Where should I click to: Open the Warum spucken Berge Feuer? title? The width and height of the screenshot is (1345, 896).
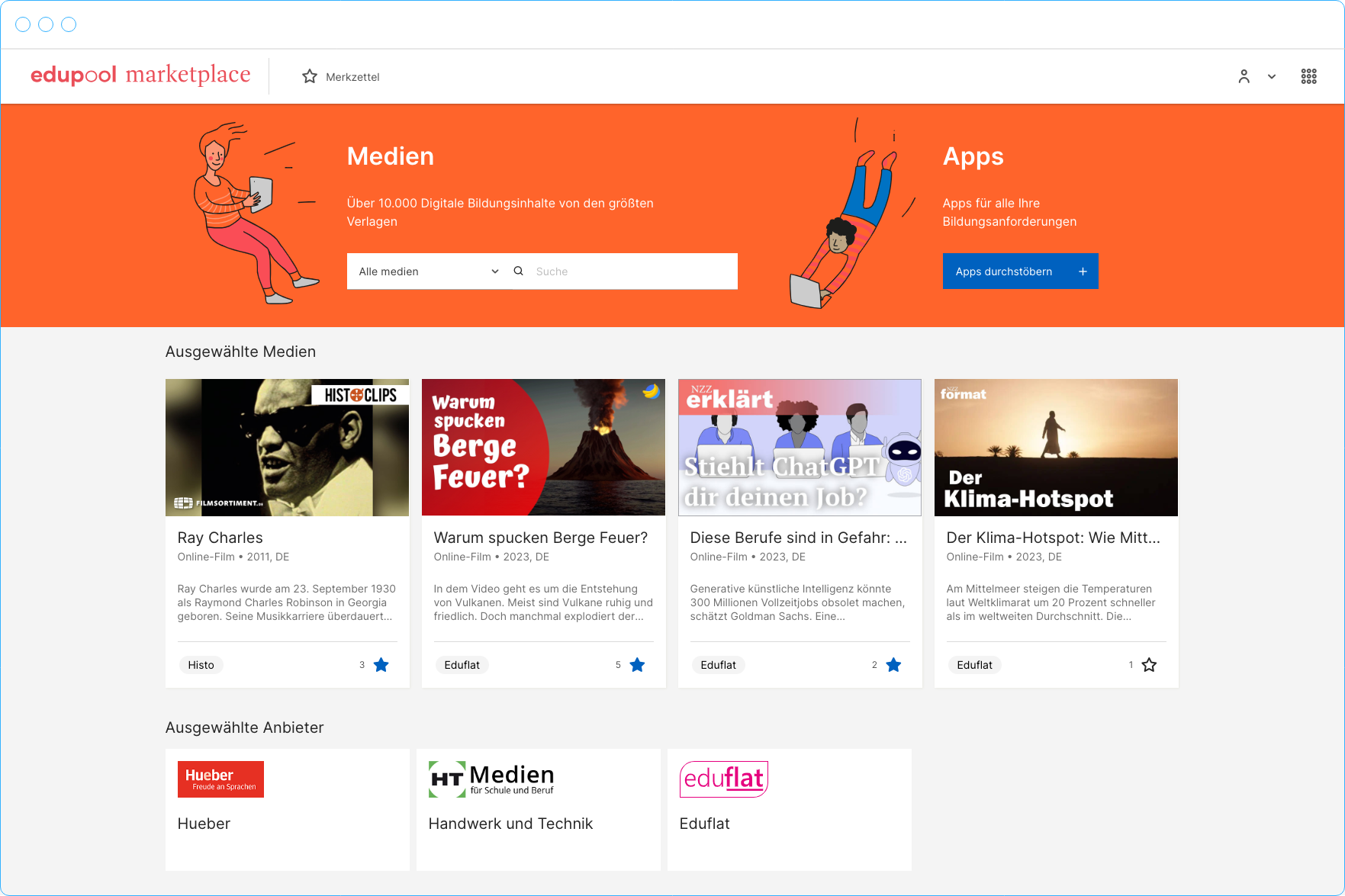[541, 538]
